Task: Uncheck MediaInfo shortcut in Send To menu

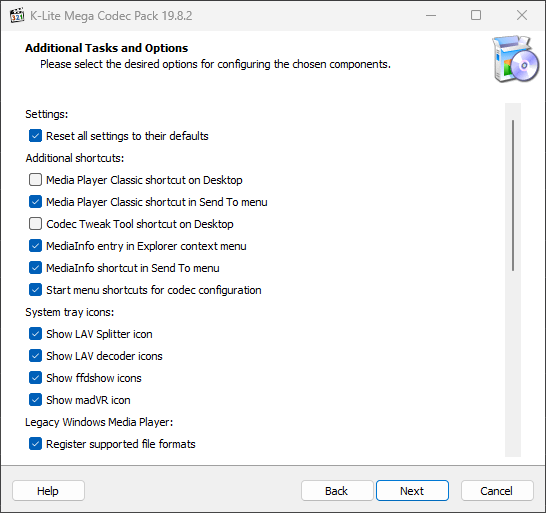Action: 35,268
